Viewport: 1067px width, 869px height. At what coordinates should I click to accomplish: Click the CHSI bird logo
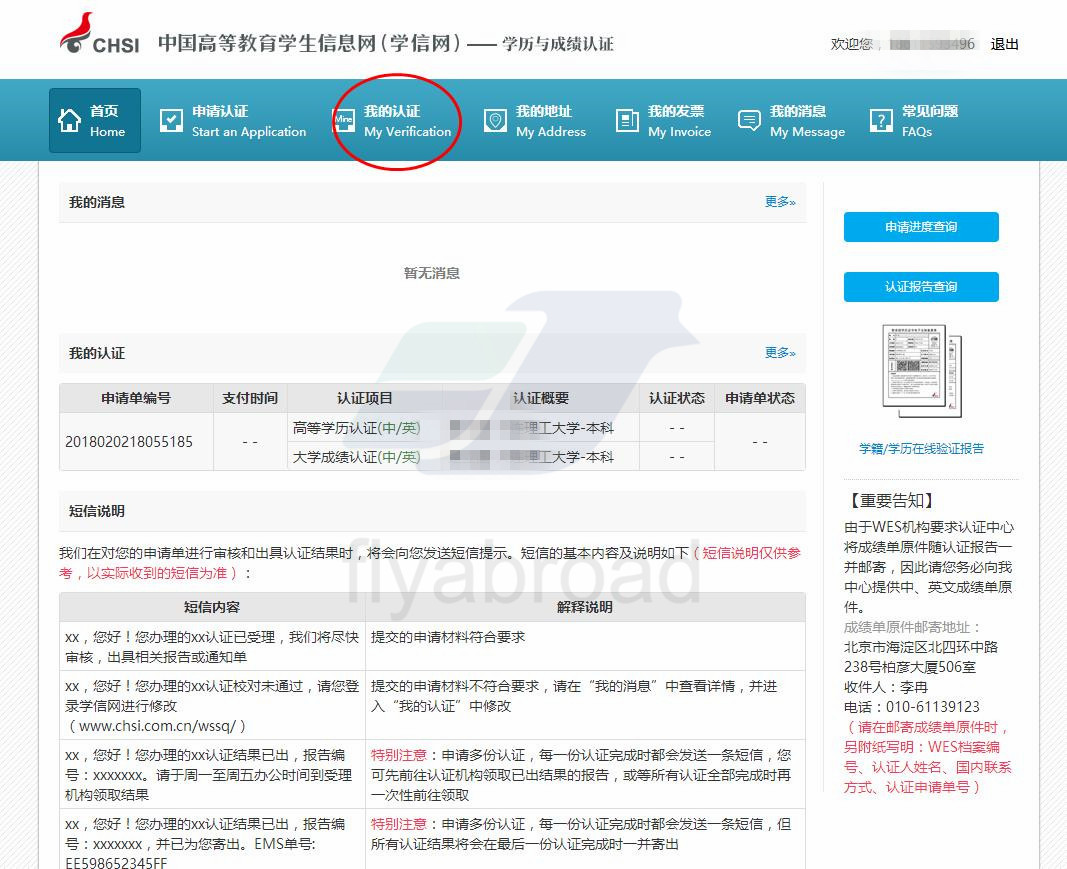coord(76,33)
